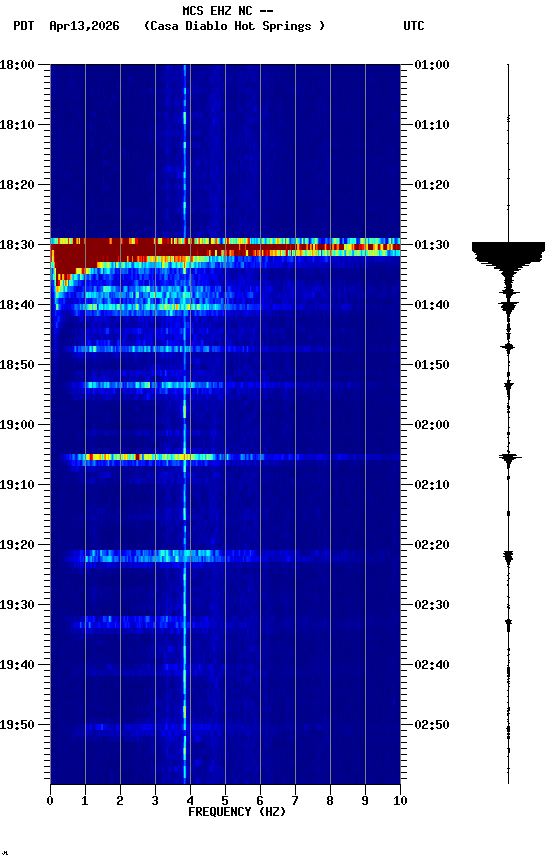Image resolution: width=552 pixels, height=864 pixels.
Task: Click the '01:40' UTC time label
Action: coord(432,305)
